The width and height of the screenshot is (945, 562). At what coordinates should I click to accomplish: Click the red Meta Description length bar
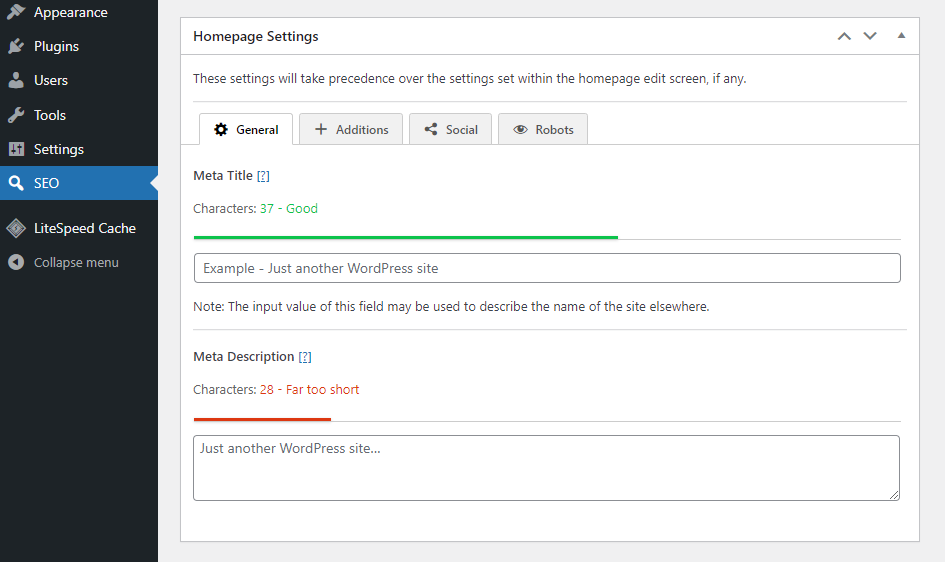coord(262,419)
